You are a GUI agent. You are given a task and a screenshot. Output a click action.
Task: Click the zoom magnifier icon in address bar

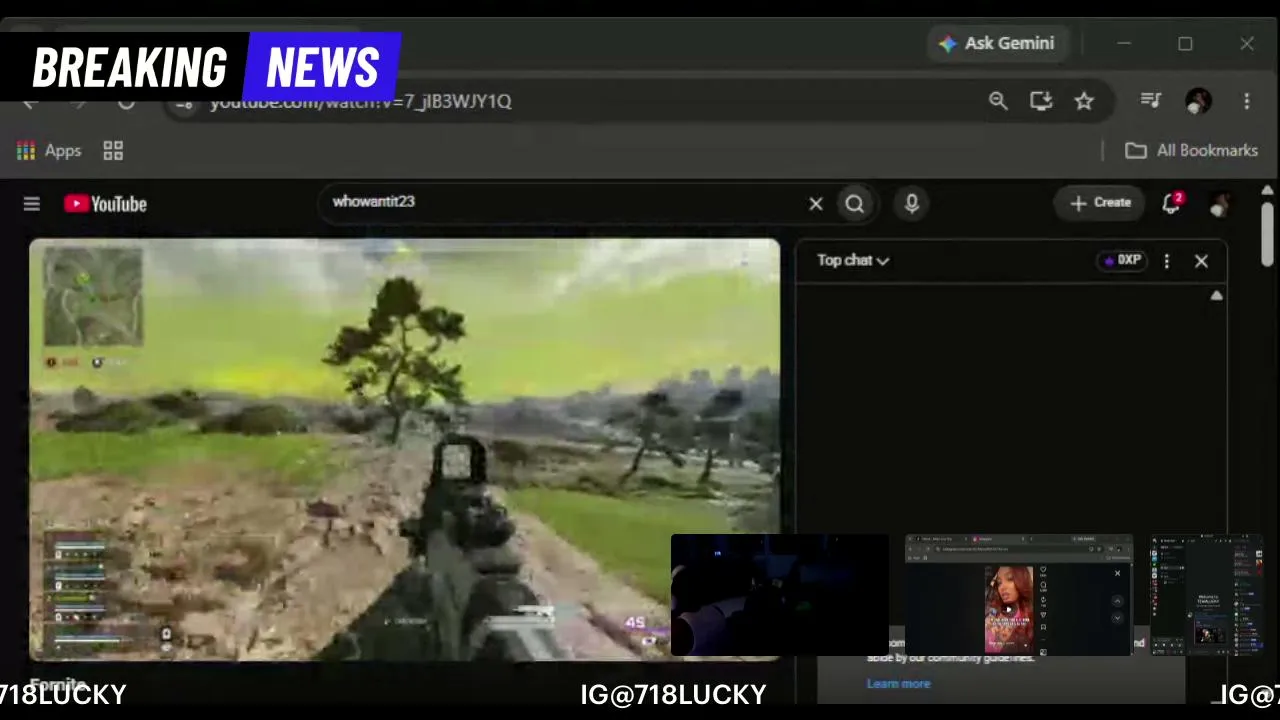pyautogui.click(x=998, y=101)
